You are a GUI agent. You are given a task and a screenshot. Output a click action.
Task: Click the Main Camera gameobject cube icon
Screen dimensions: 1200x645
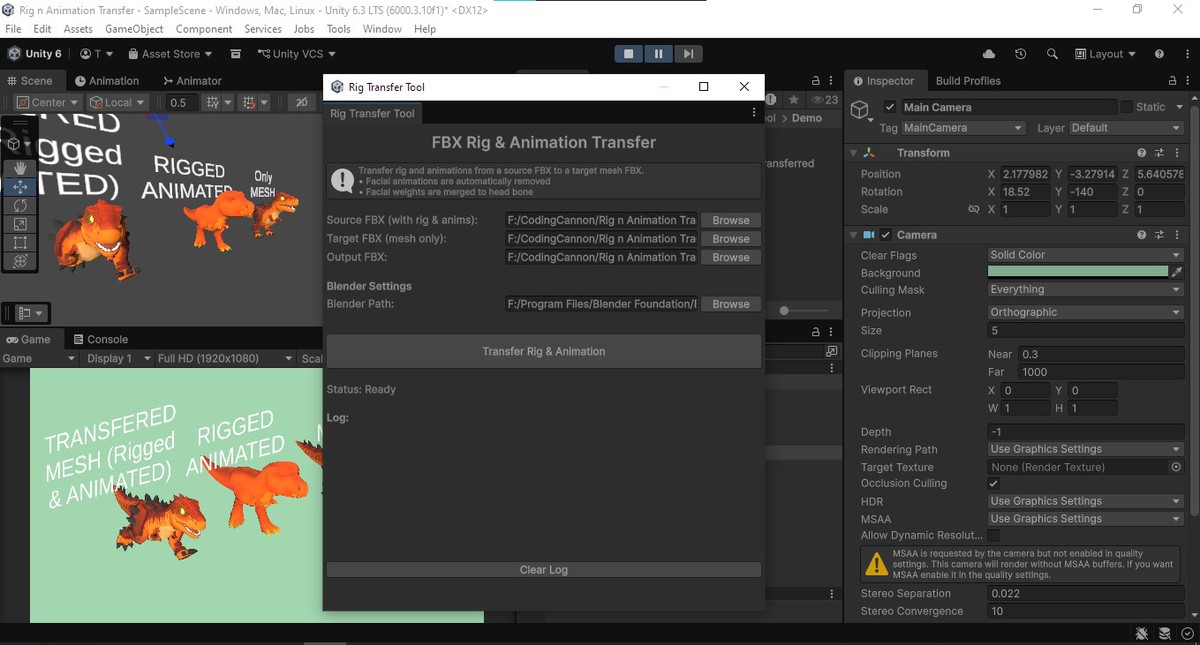(860, 110)
